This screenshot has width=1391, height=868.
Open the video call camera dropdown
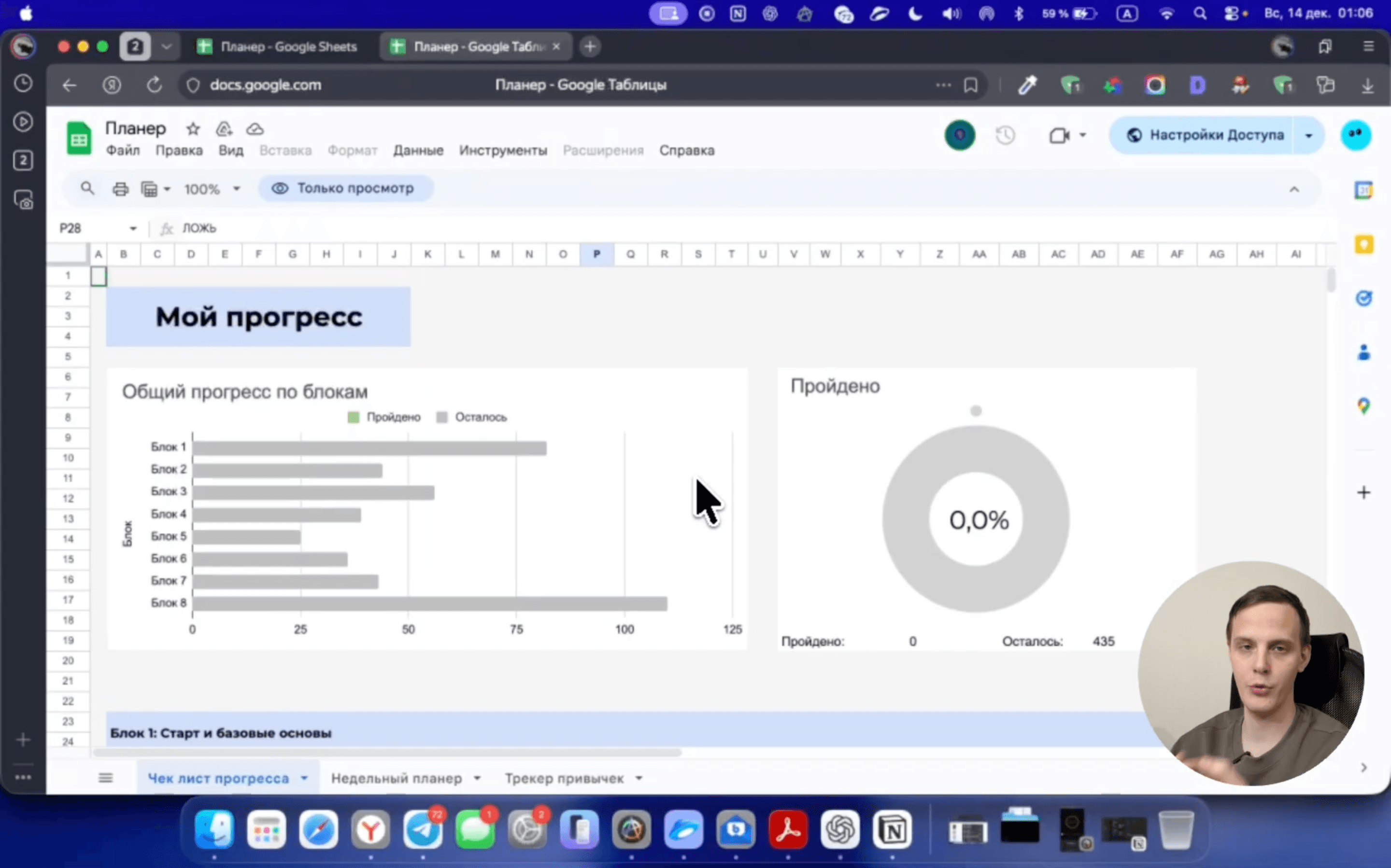tap(1082, 136)
